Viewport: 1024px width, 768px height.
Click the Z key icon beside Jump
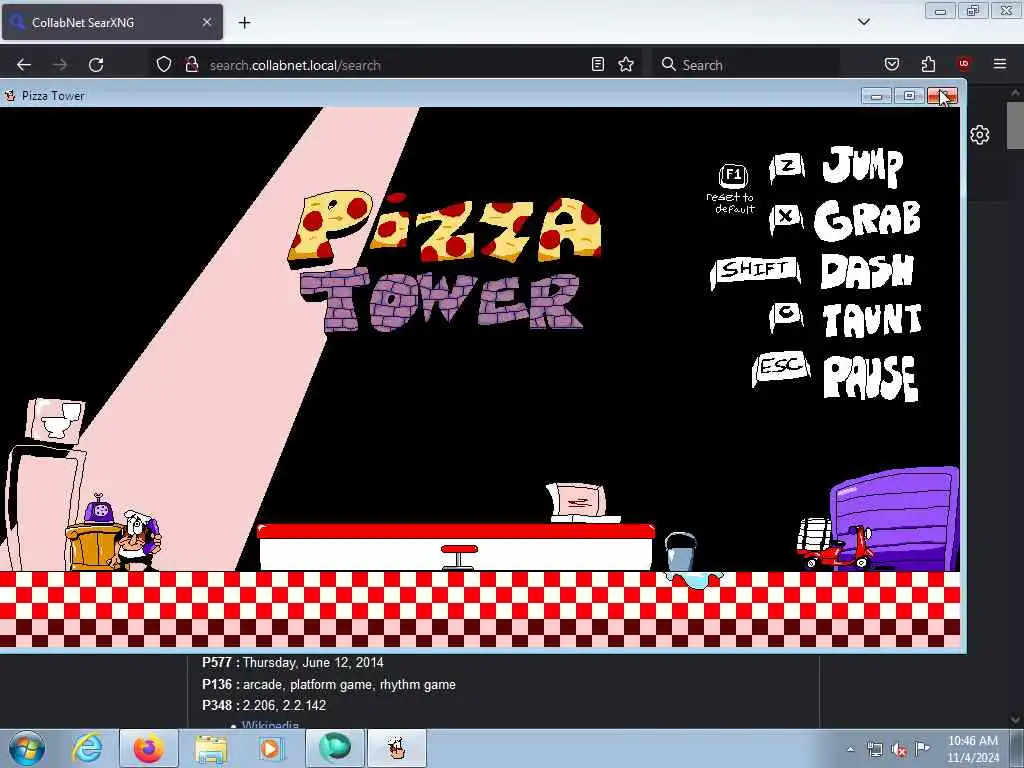(x=787, y=168)
